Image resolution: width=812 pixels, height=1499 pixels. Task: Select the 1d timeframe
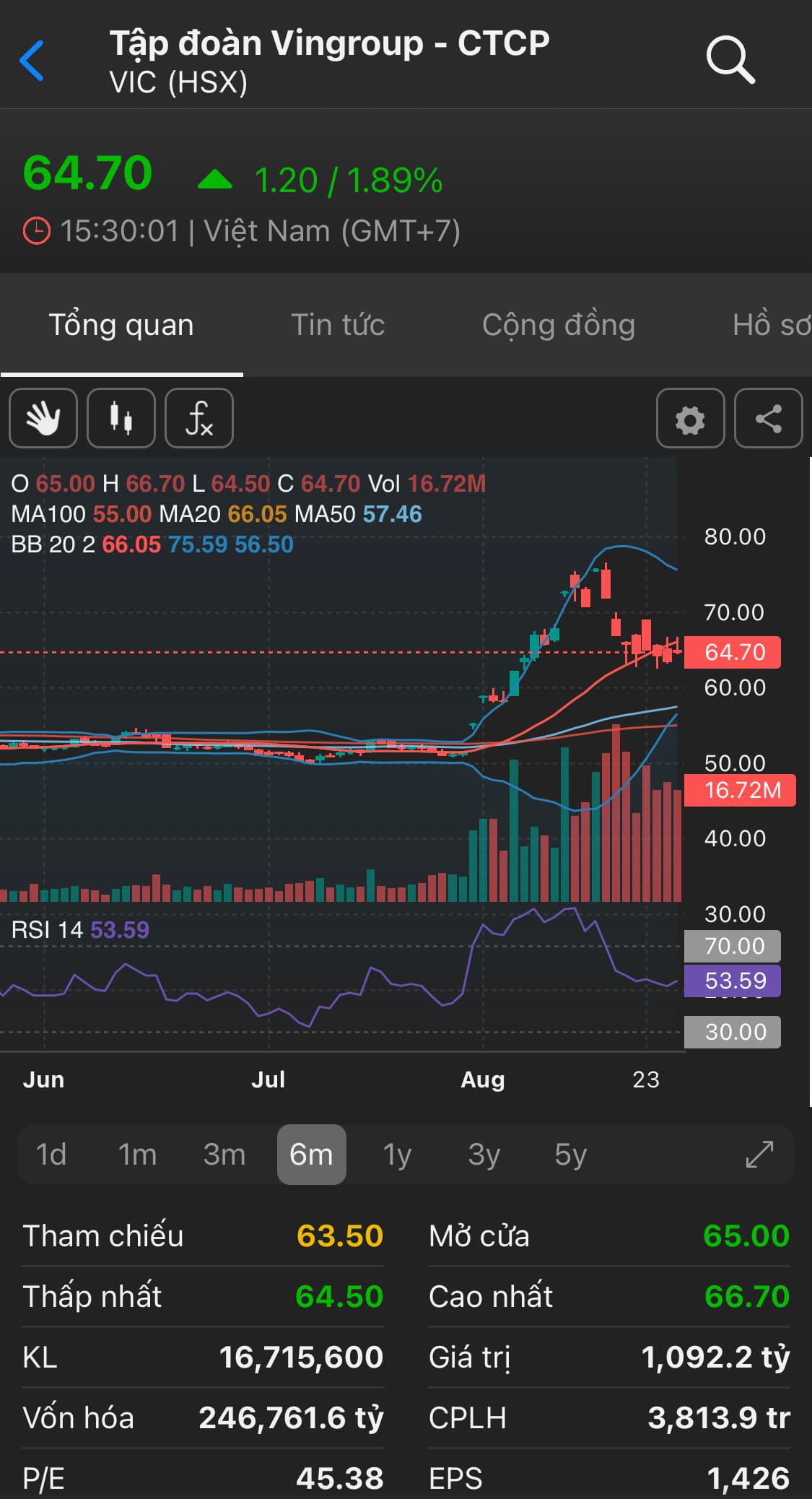[x=51, y=1154]
